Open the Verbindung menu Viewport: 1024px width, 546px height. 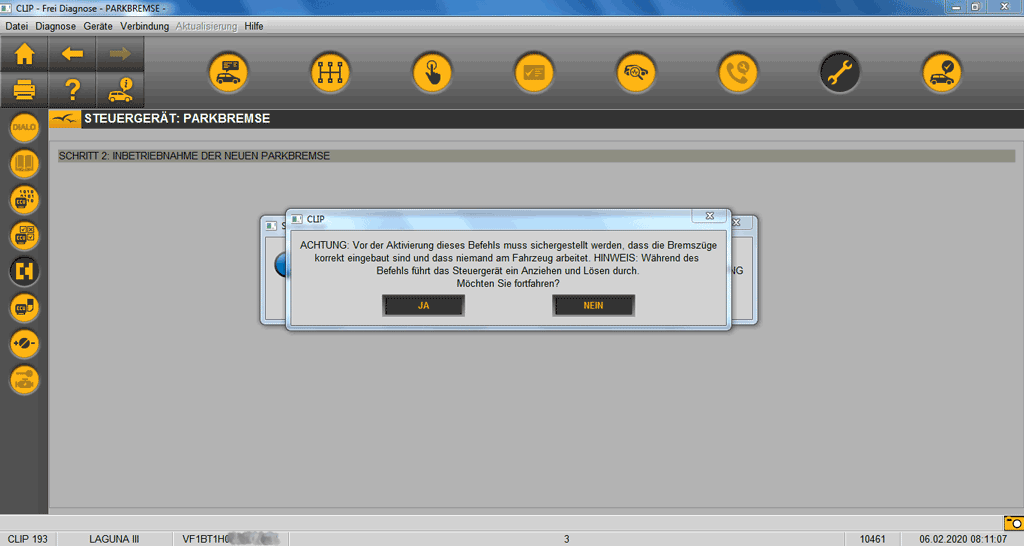[144, 26]
